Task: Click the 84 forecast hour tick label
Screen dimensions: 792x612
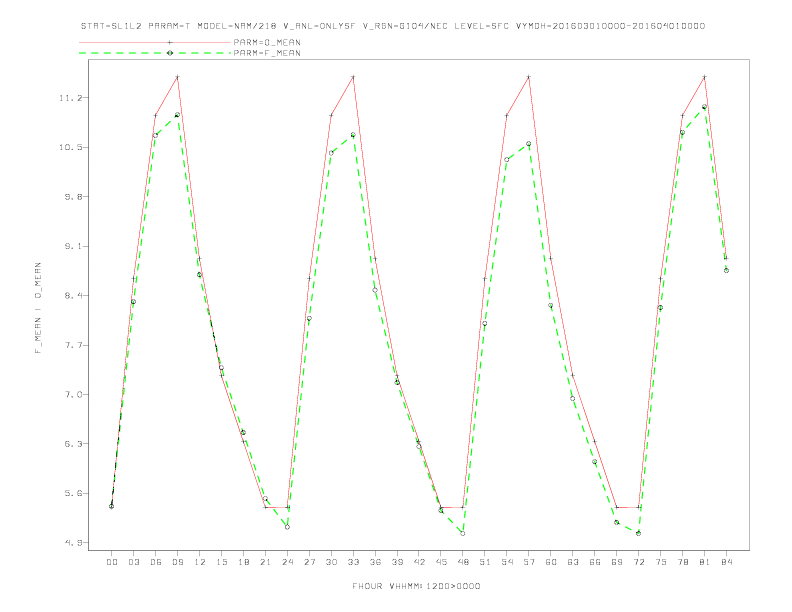Action: 727,562
